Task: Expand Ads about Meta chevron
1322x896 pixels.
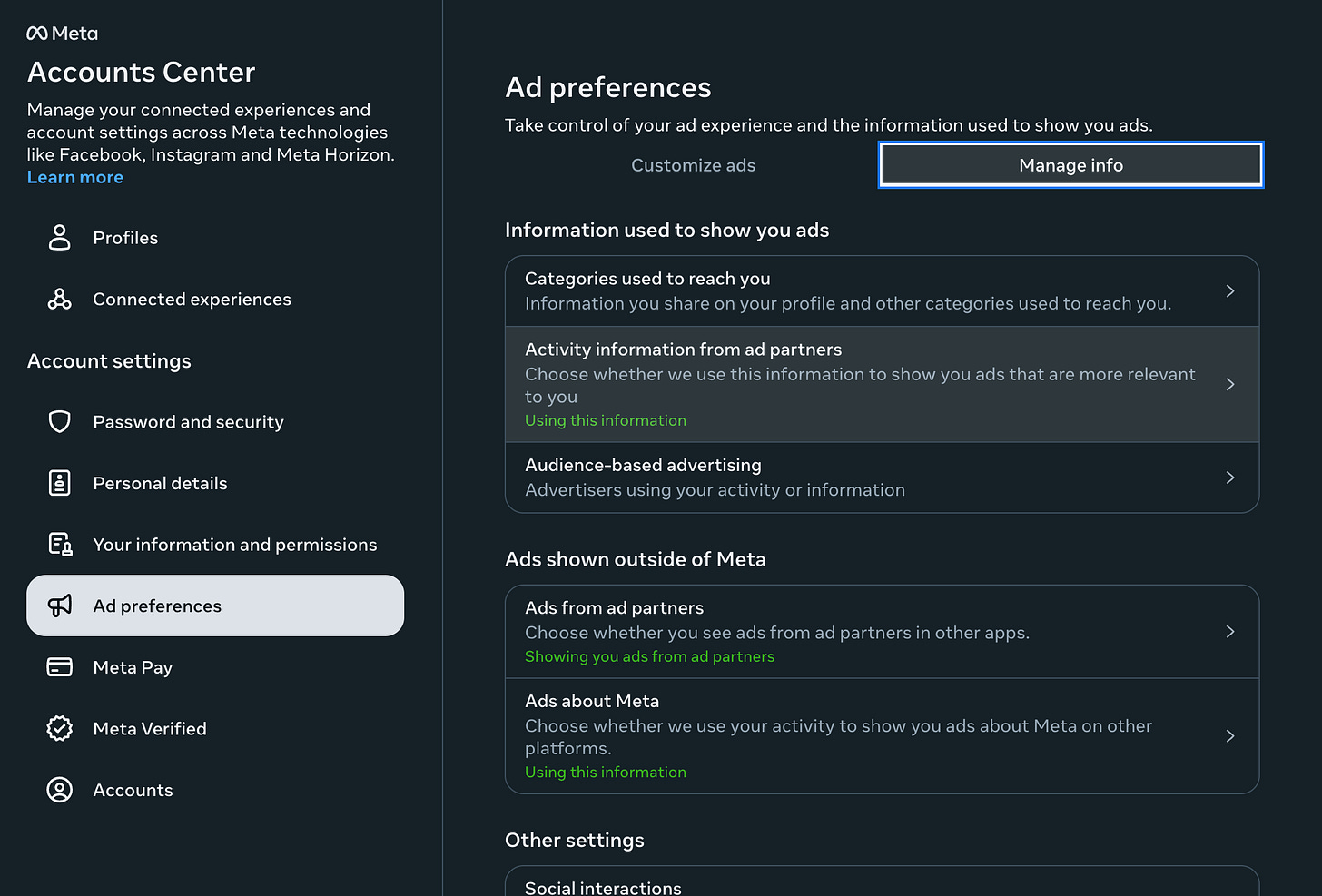Action: (x=1230, y=736)
